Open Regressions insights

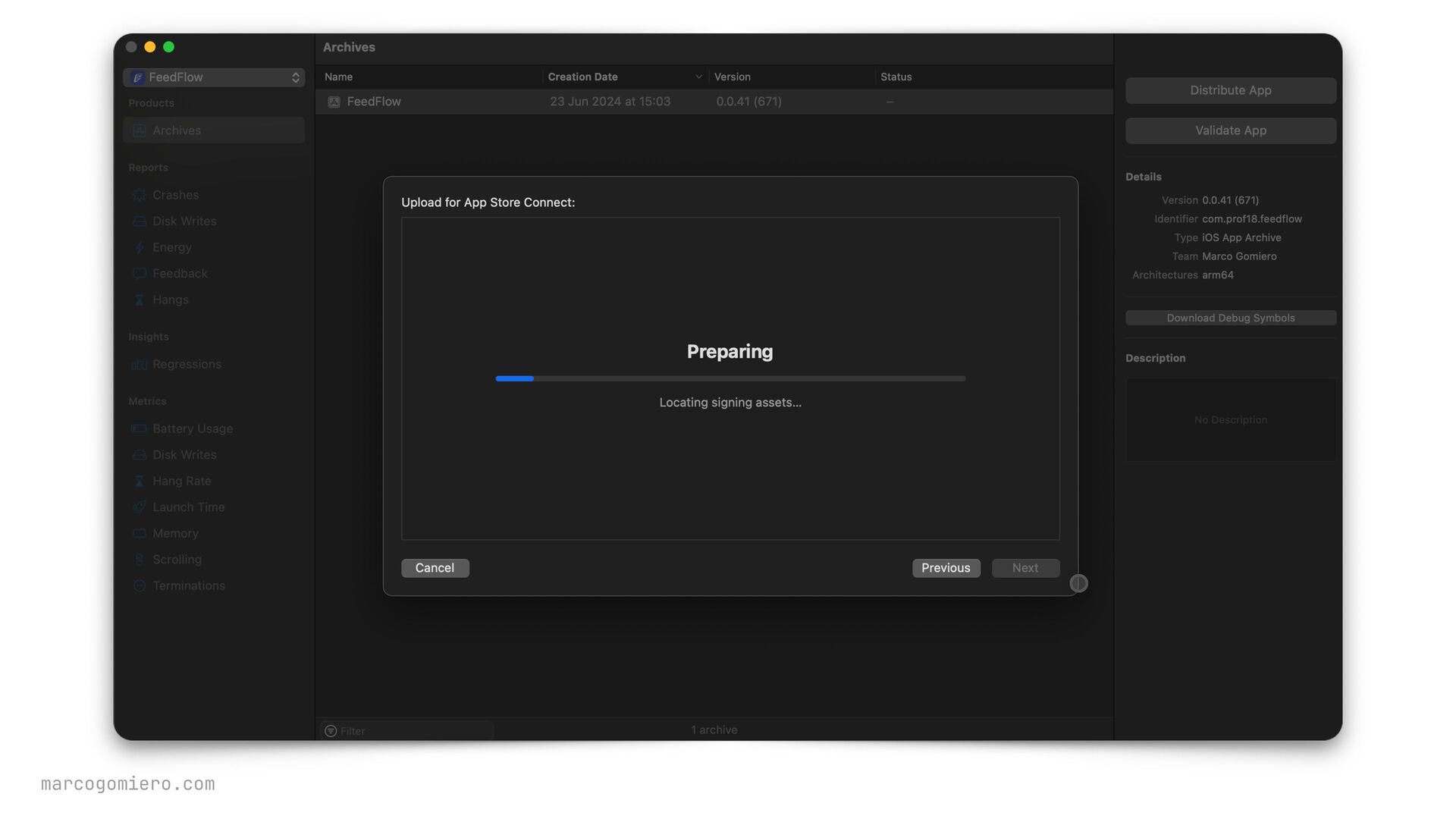pos(187,364)
